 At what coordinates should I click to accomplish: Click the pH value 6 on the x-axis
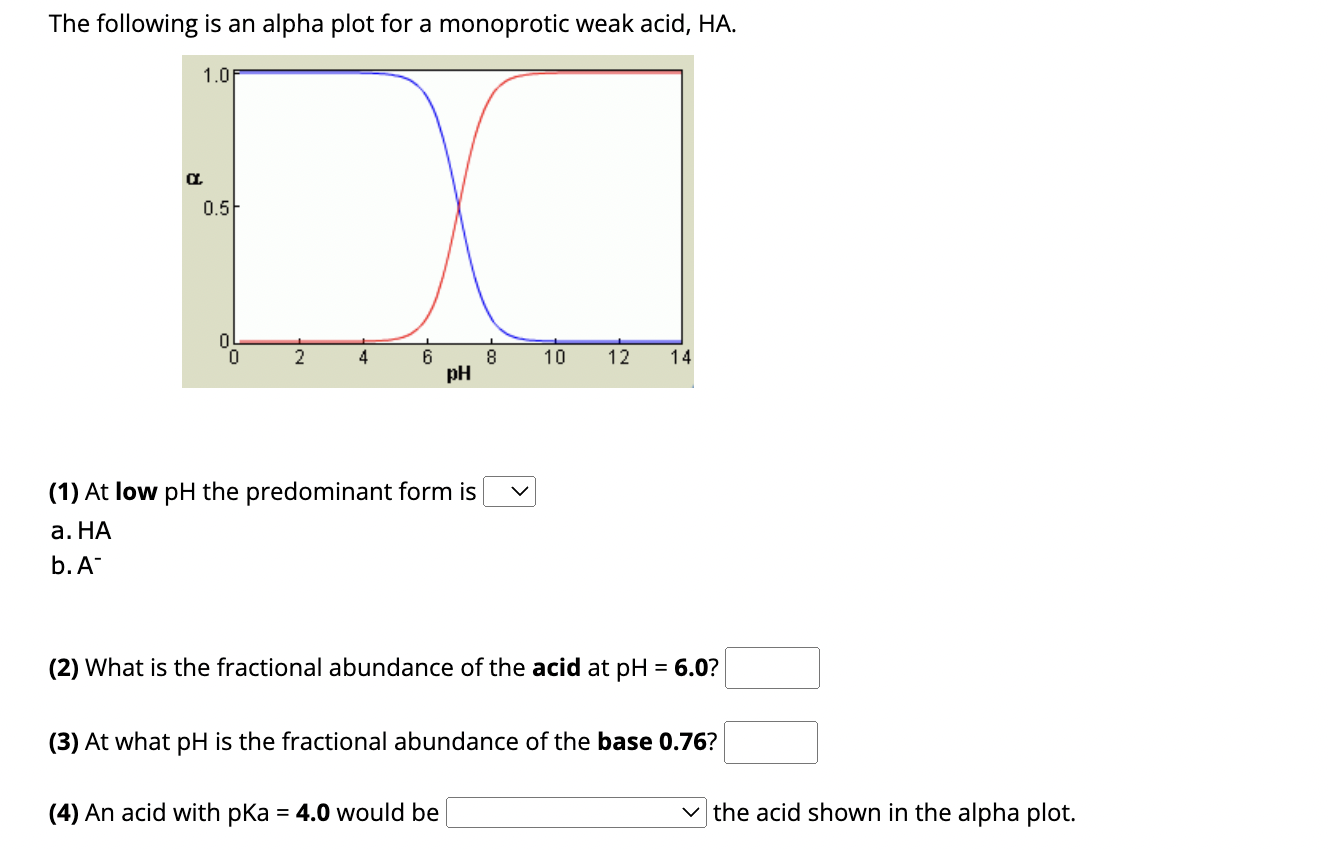coord(427,356)
